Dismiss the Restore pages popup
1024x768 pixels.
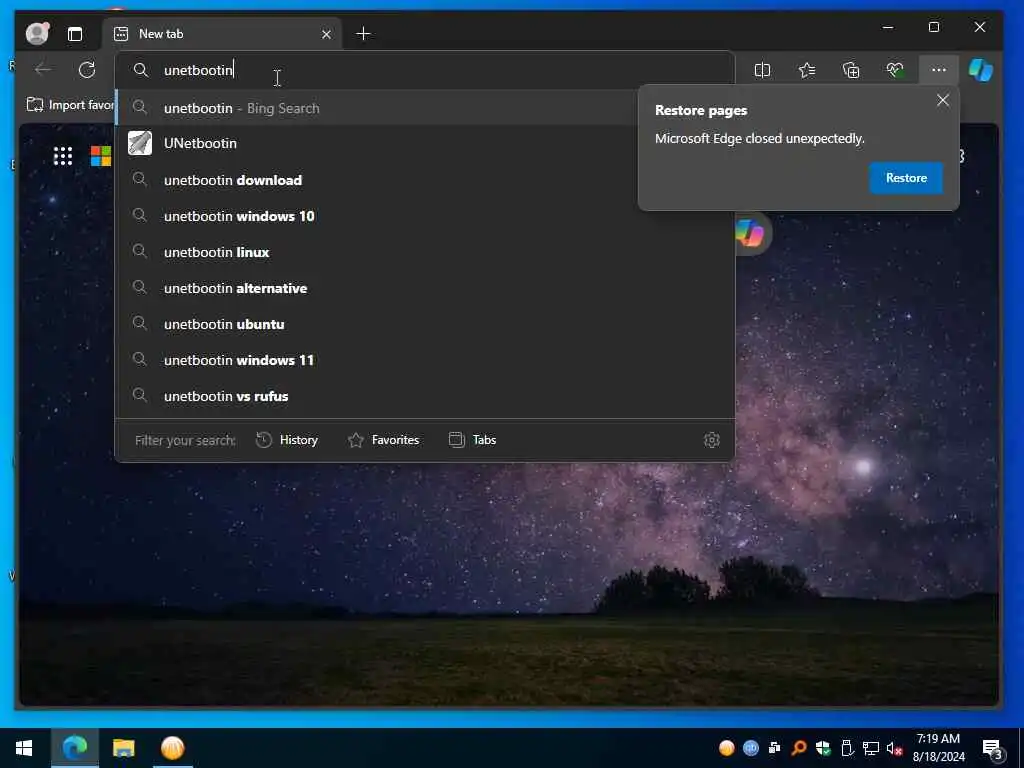point(942,101)
